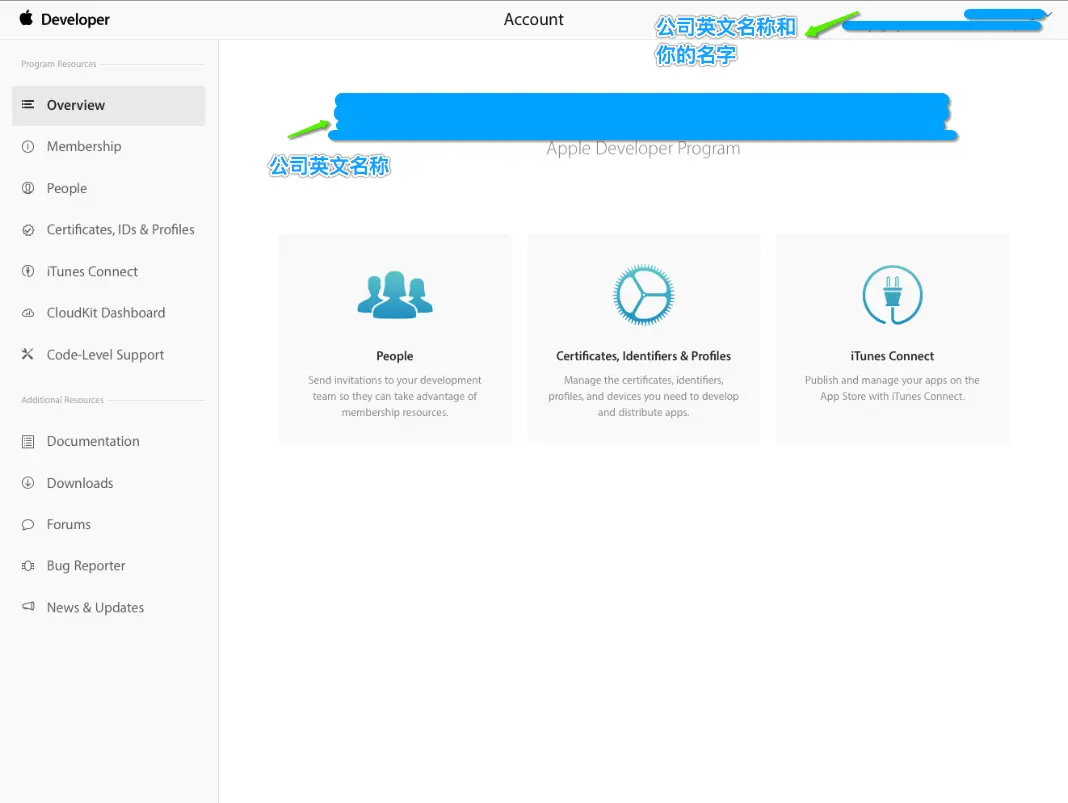This screenshot has height=803, width=1068.
Task: Click the iTunes Connect sidebar icon
Action: [28, 271]
